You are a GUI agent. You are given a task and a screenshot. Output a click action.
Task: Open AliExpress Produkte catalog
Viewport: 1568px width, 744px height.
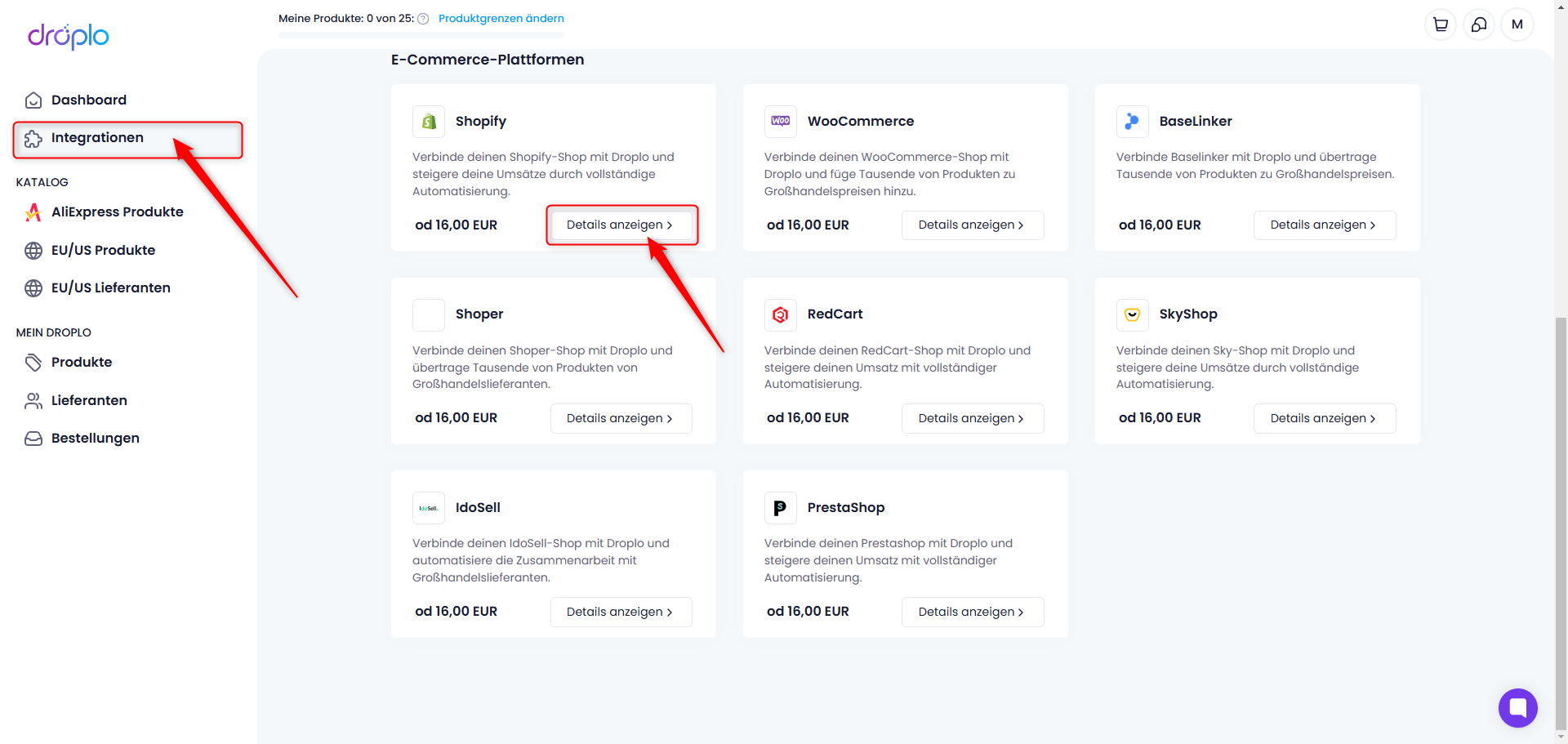click(118, 212)
